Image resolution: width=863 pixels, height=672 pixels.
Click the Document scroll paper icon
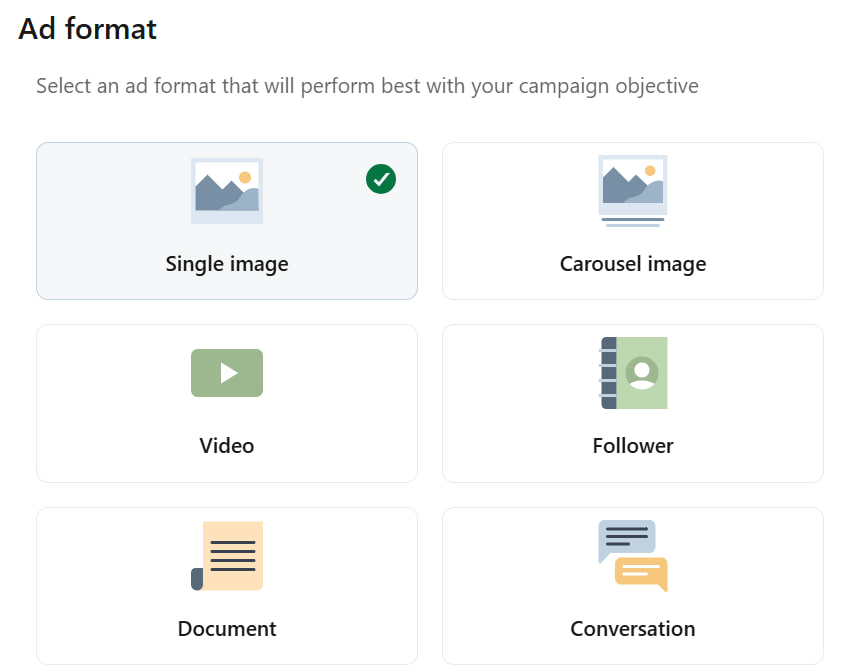[227, 556]
